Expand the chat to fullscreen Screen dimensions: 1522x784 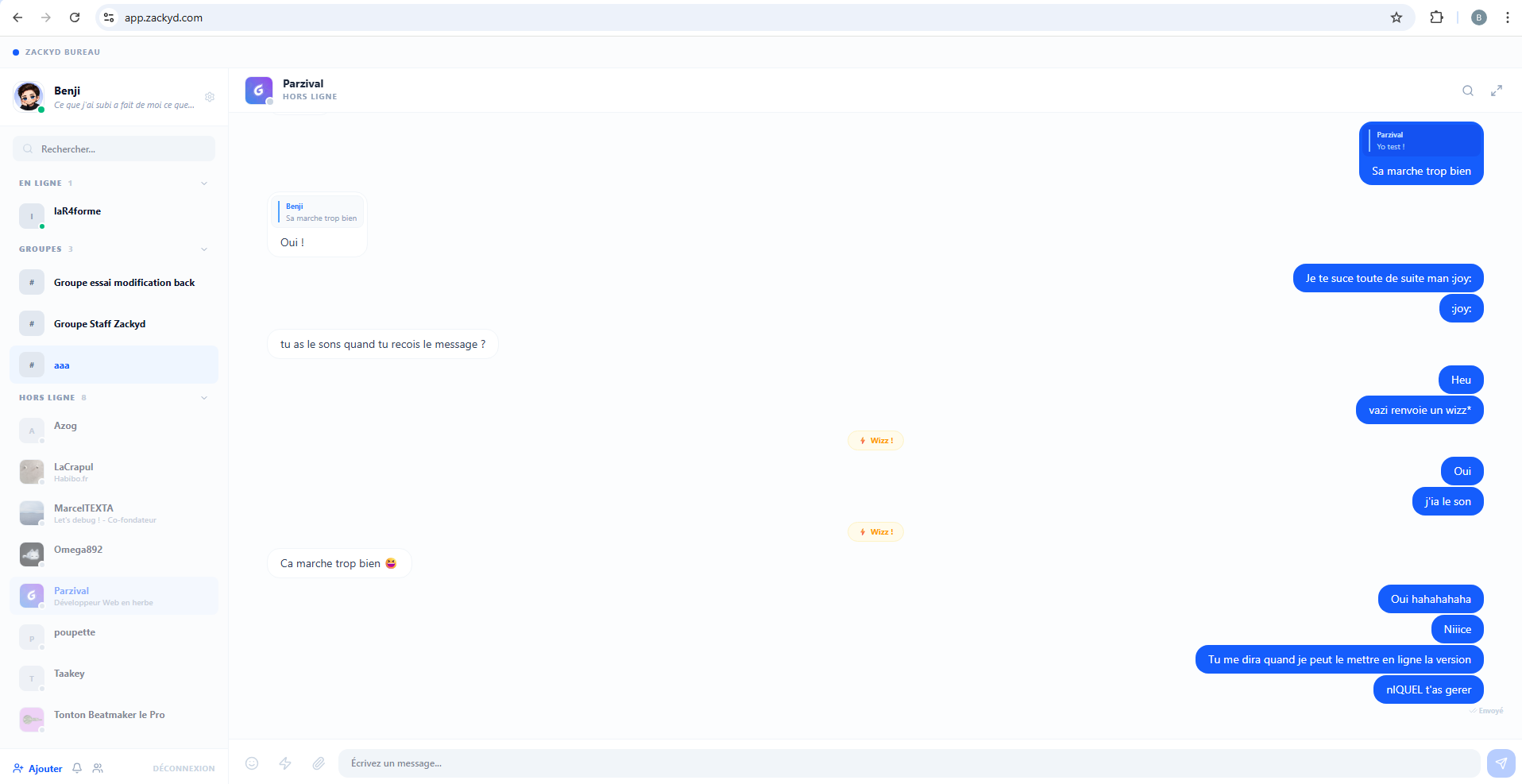pos(1497,91)
